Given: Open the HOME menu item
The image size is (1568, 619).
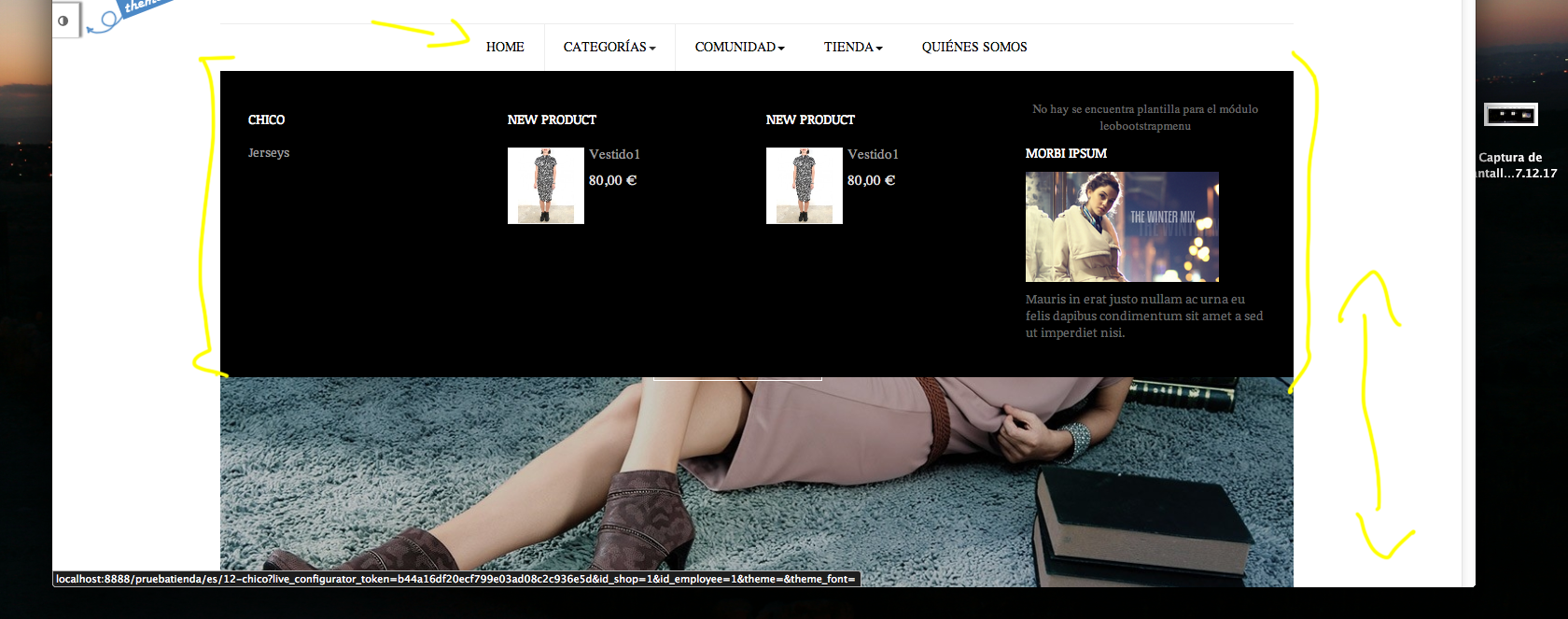Looking at the screenshot, I should 505,47.
